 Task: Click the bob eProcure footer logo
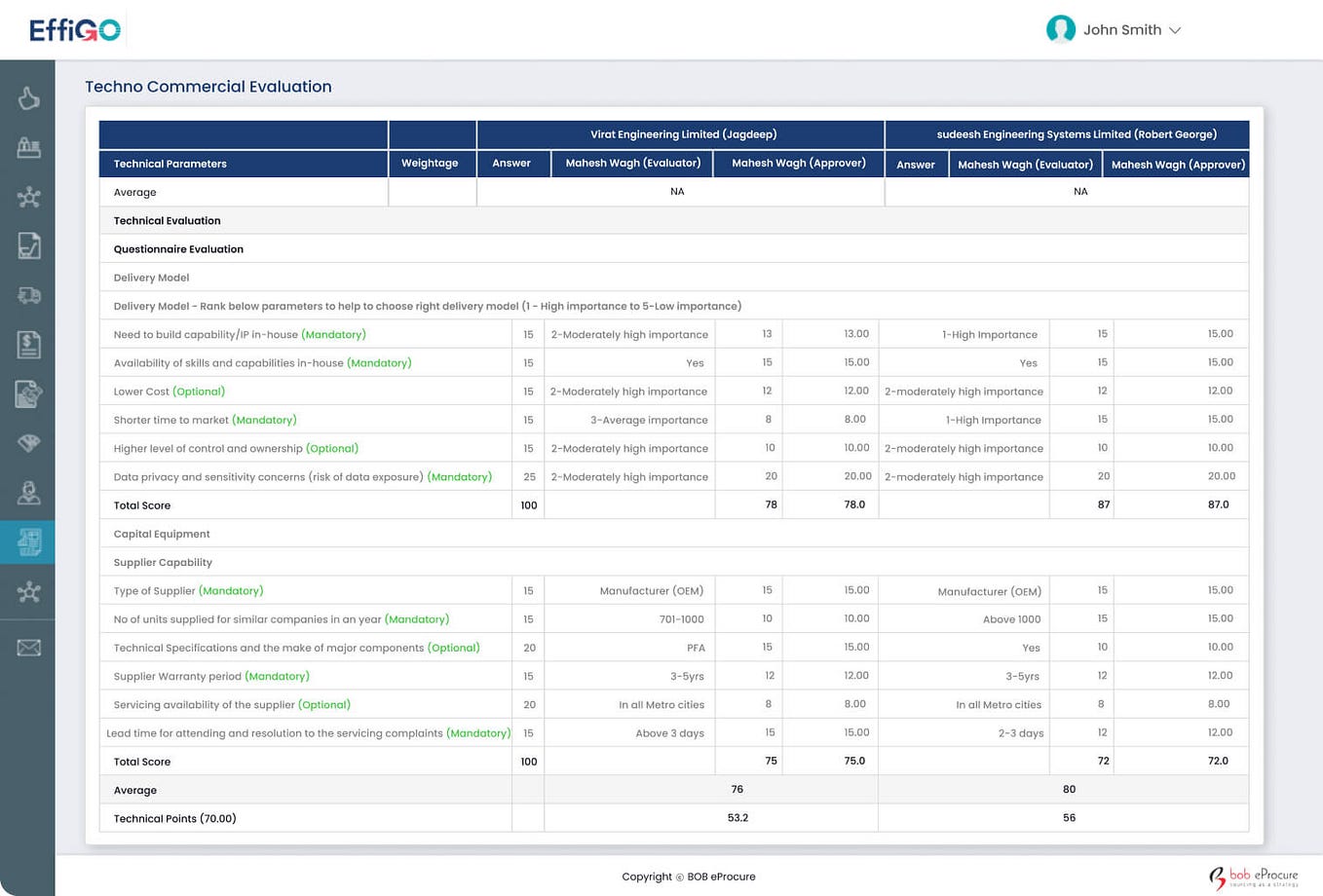coord(1254,877)
